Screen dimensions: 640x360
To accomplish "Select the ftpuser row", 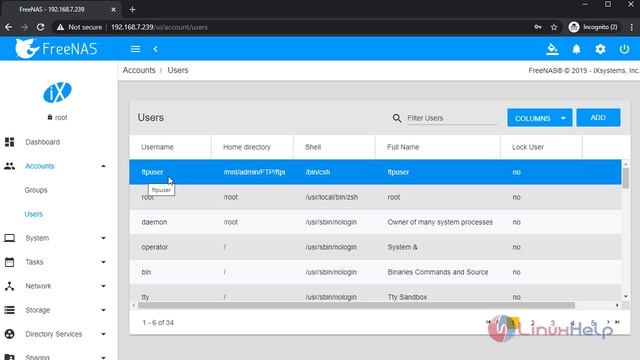I will coord(375,172).
